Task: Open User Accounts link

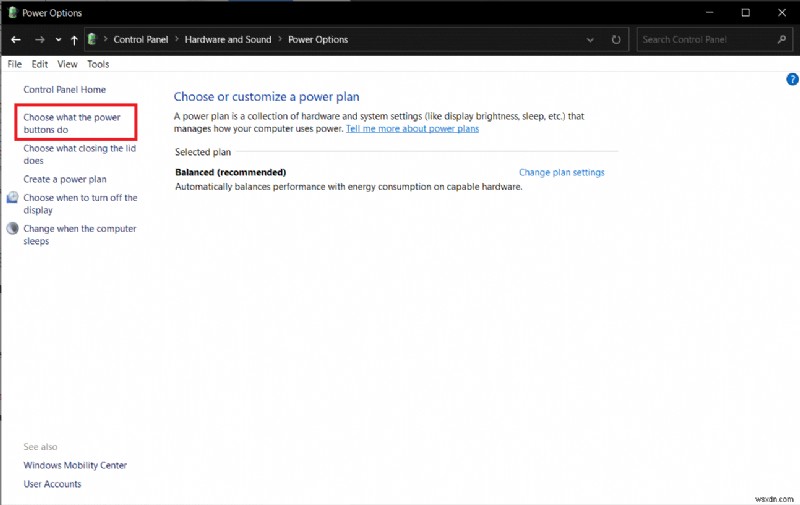Action: coord(52,484)
